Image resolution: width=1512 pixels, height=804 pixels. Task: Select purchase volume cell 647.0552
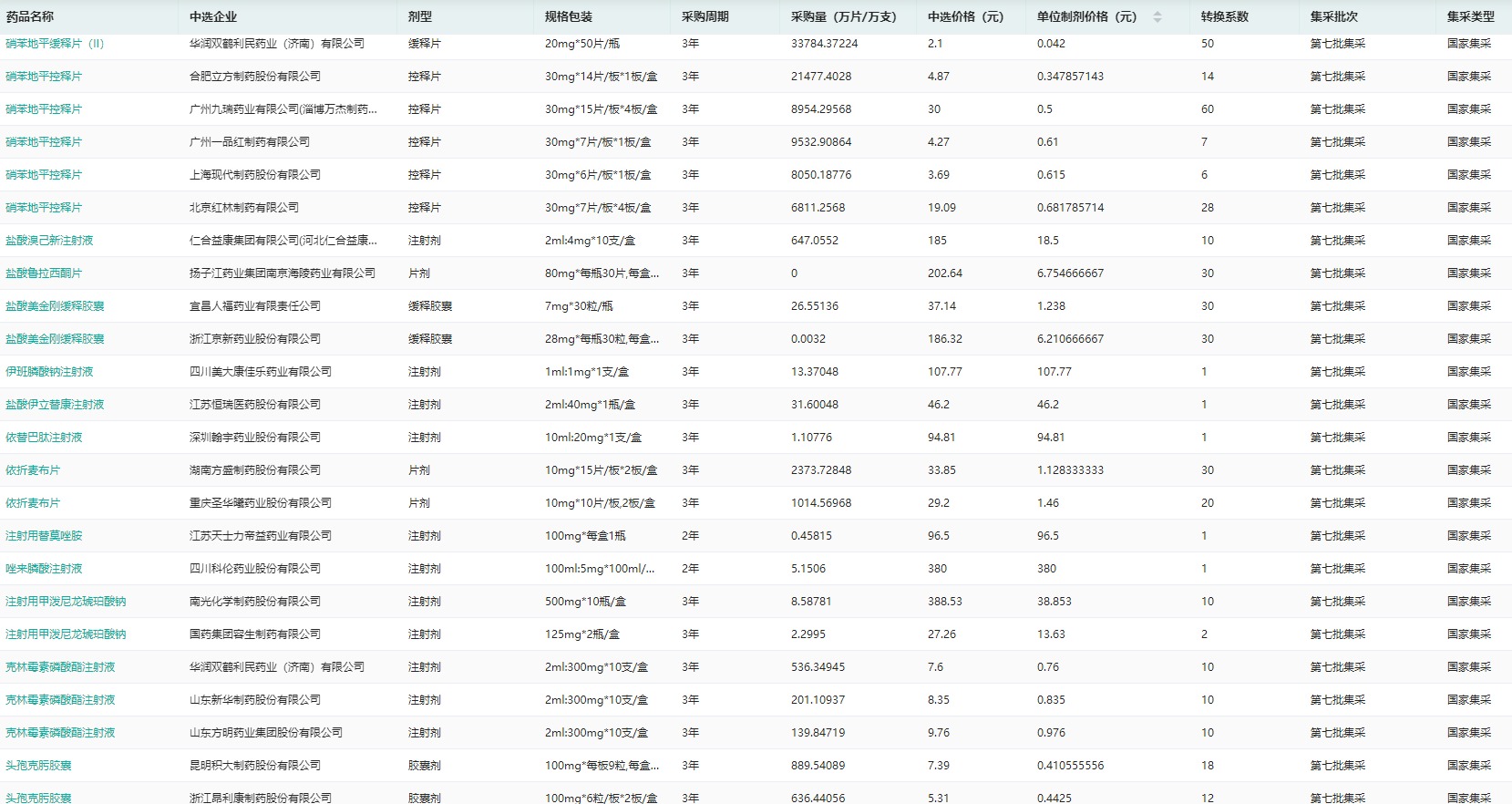815,241
